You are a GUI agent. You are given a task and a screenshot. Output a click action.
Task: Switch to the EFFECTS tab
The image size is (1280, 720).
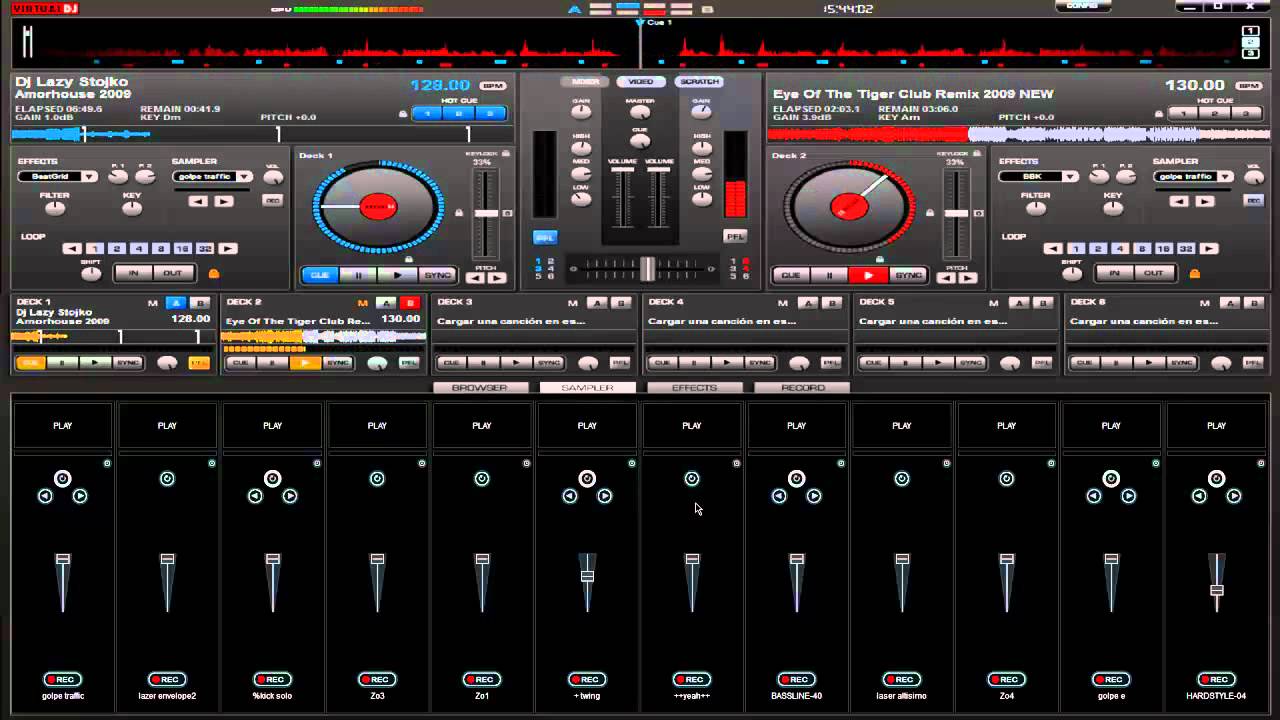pos(695,388)
